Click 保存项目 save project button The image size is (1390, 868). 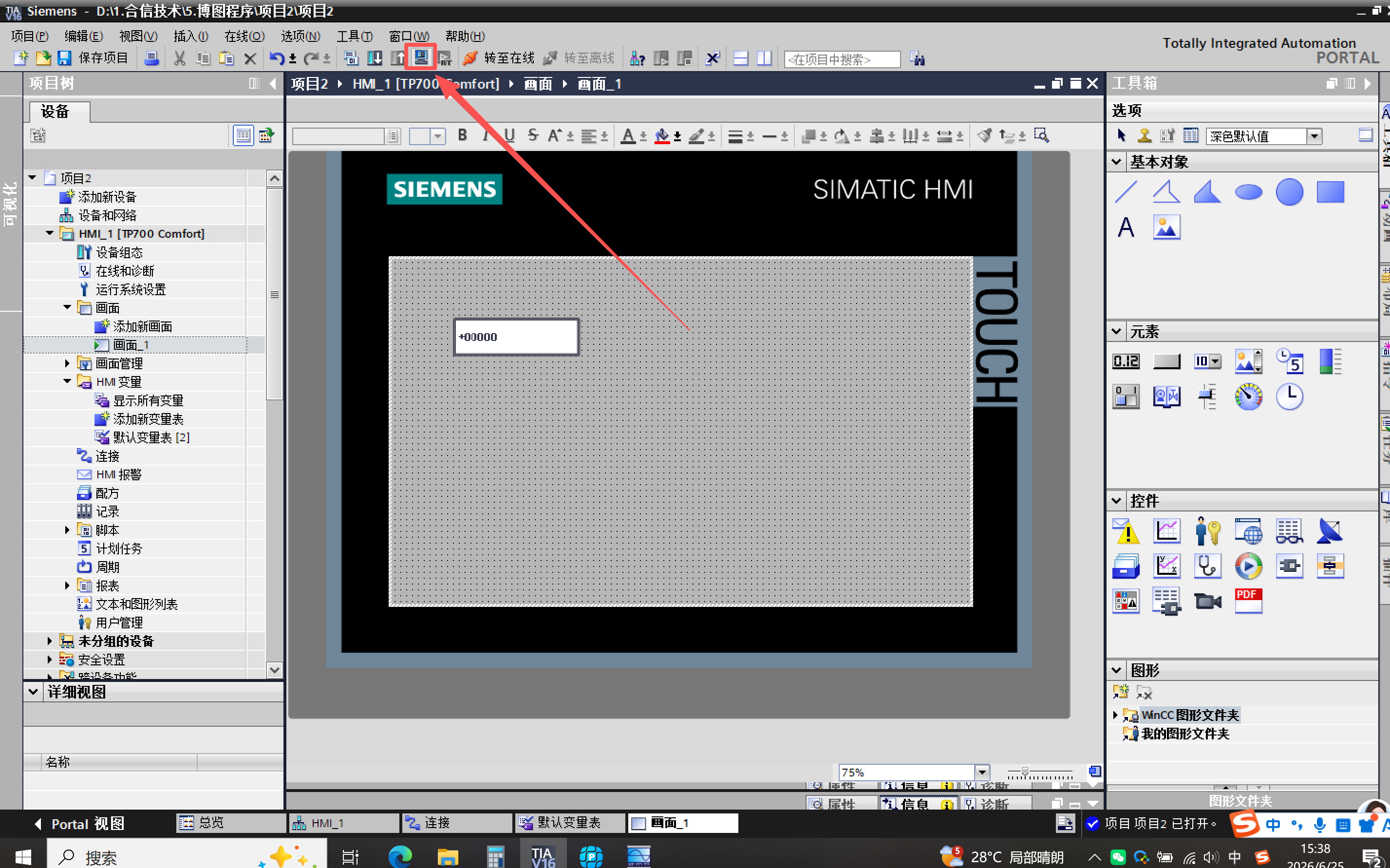tap(103, 58)
